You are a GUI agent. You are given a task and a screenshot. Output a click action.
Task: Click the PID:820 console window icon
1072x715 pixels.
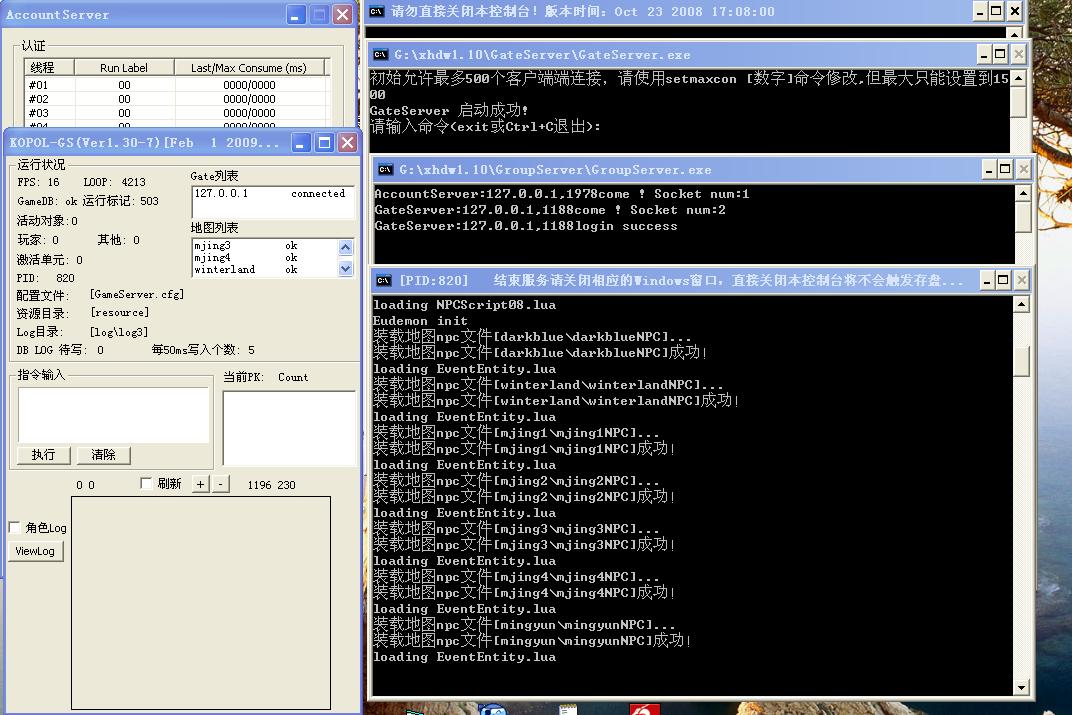click(382, 280)
